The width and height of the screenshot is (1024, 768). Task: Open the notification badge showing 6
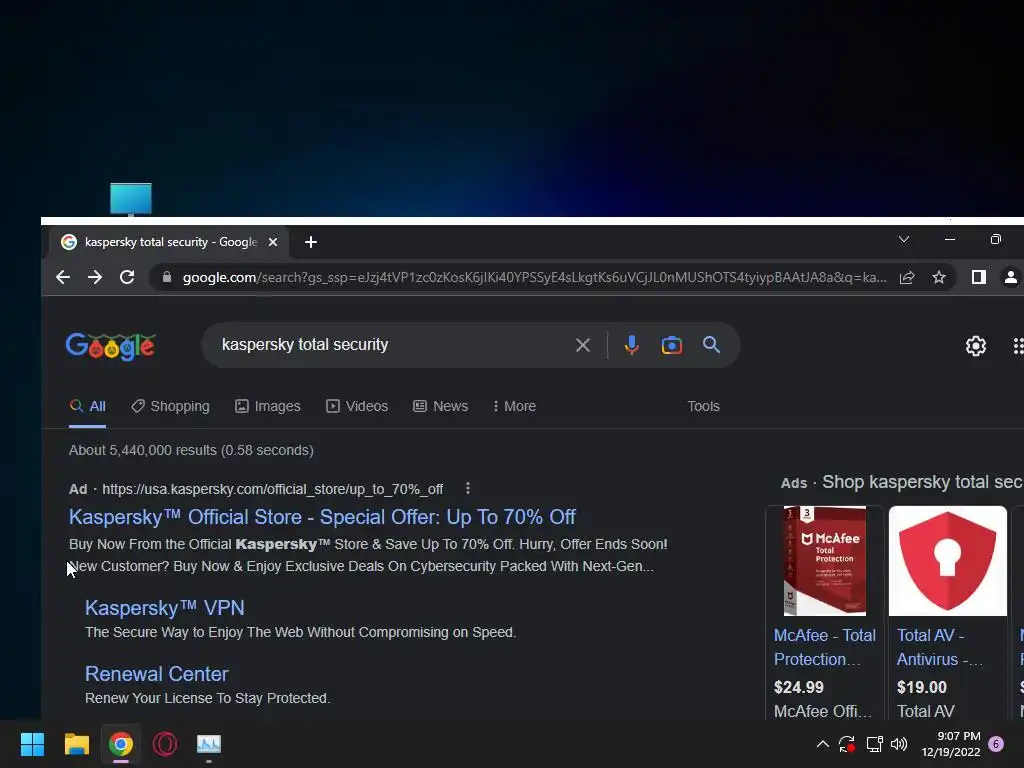click(x=996, y=744)
